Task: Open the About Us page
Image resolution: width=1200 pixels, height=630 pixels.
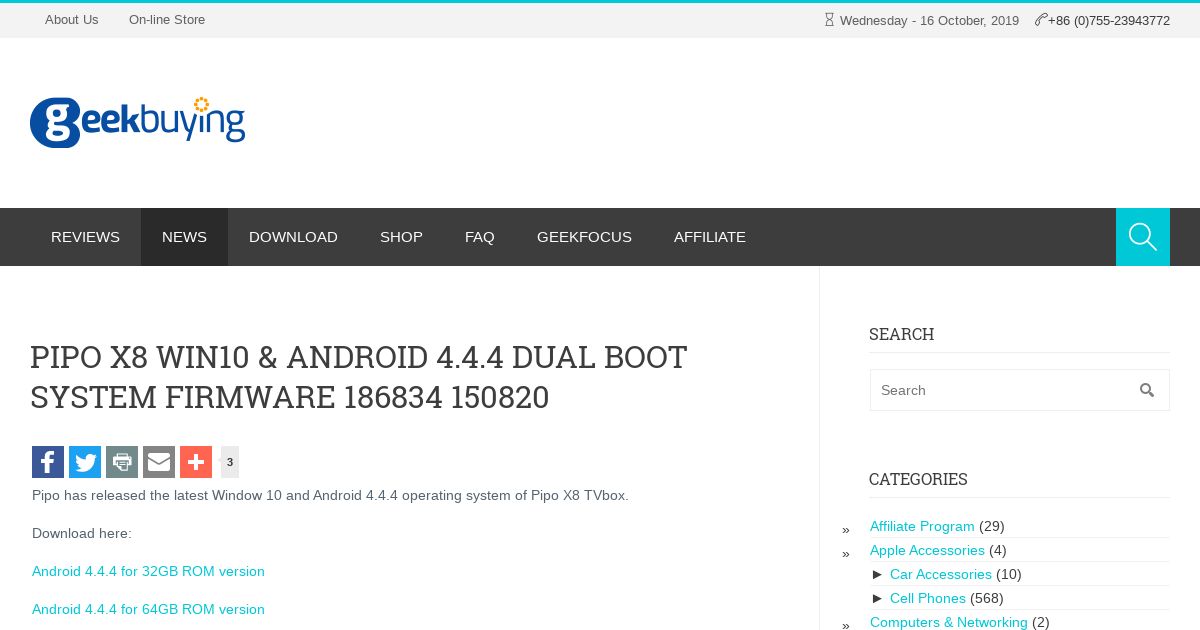Action: pyautogui.click(x=72, y=20)
